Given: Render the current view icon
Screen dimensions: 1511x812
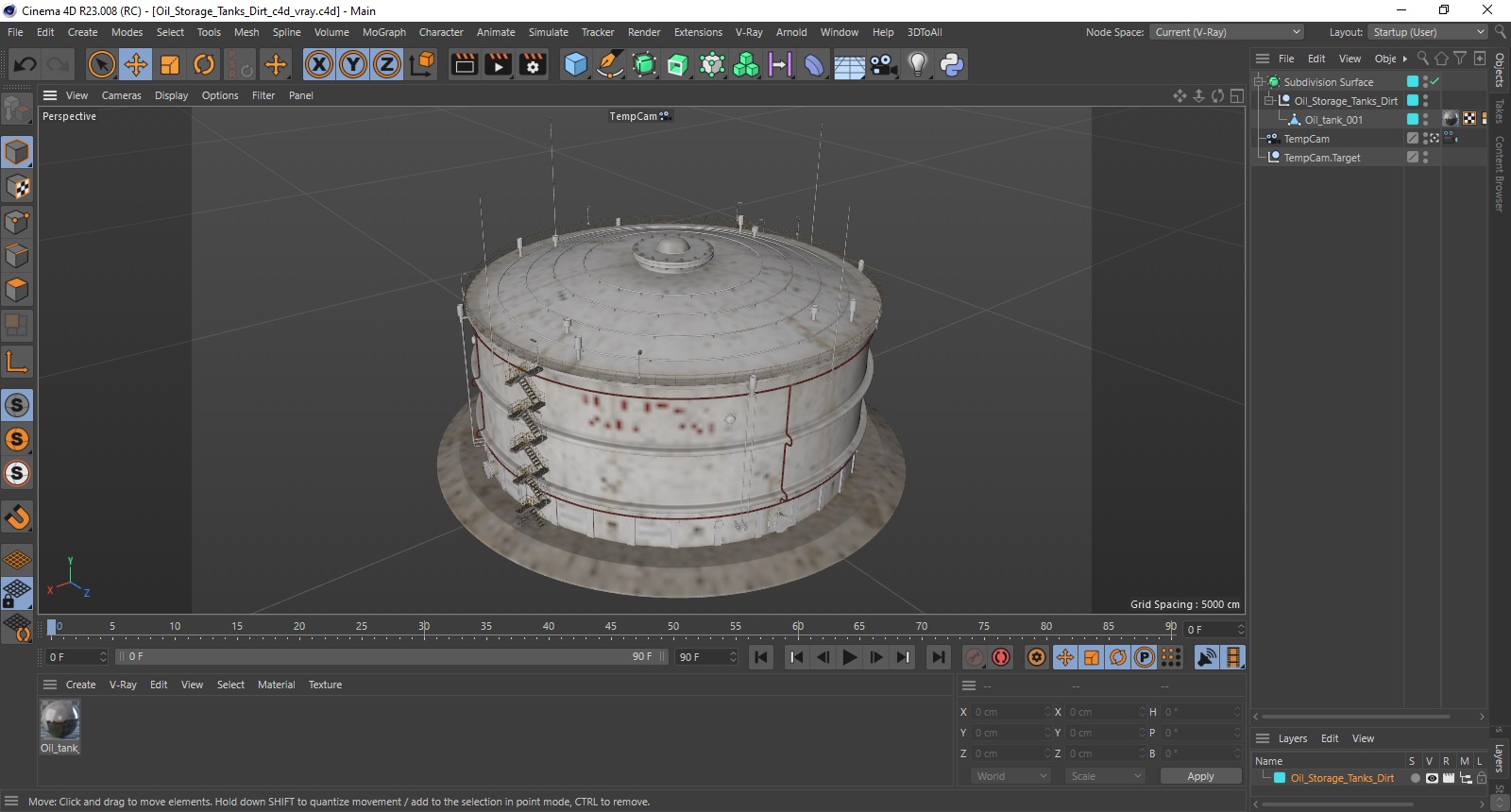Looking at the screenshot, I should pos(464,64).
